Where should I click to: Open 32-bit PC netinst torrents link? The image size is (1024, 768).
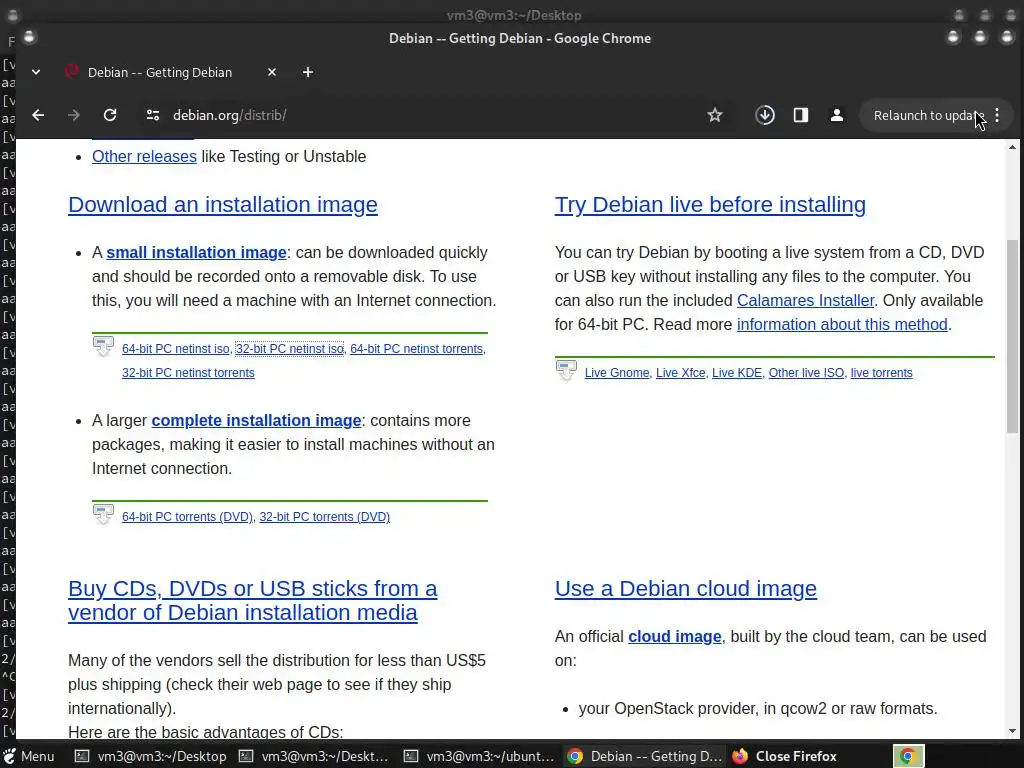click(188, 373)
